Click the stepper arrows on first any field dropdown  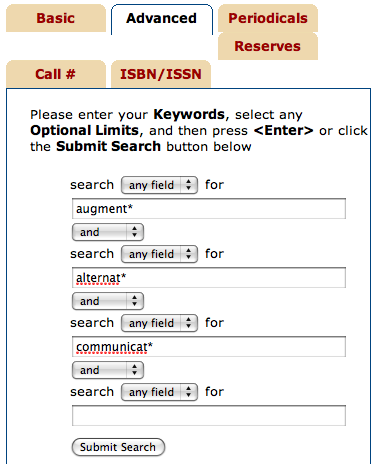click(189, 185)
